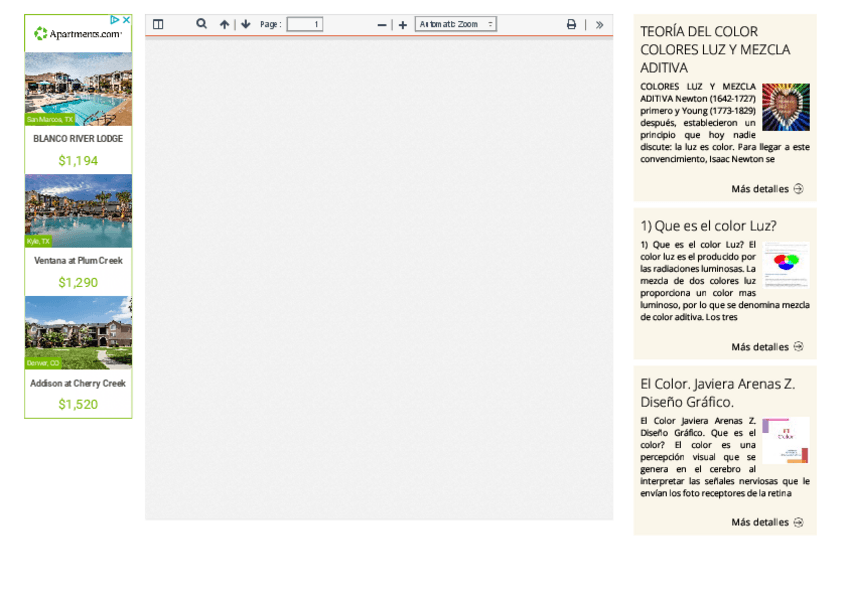Go to the previous page arrow

(x=224, y=24)
